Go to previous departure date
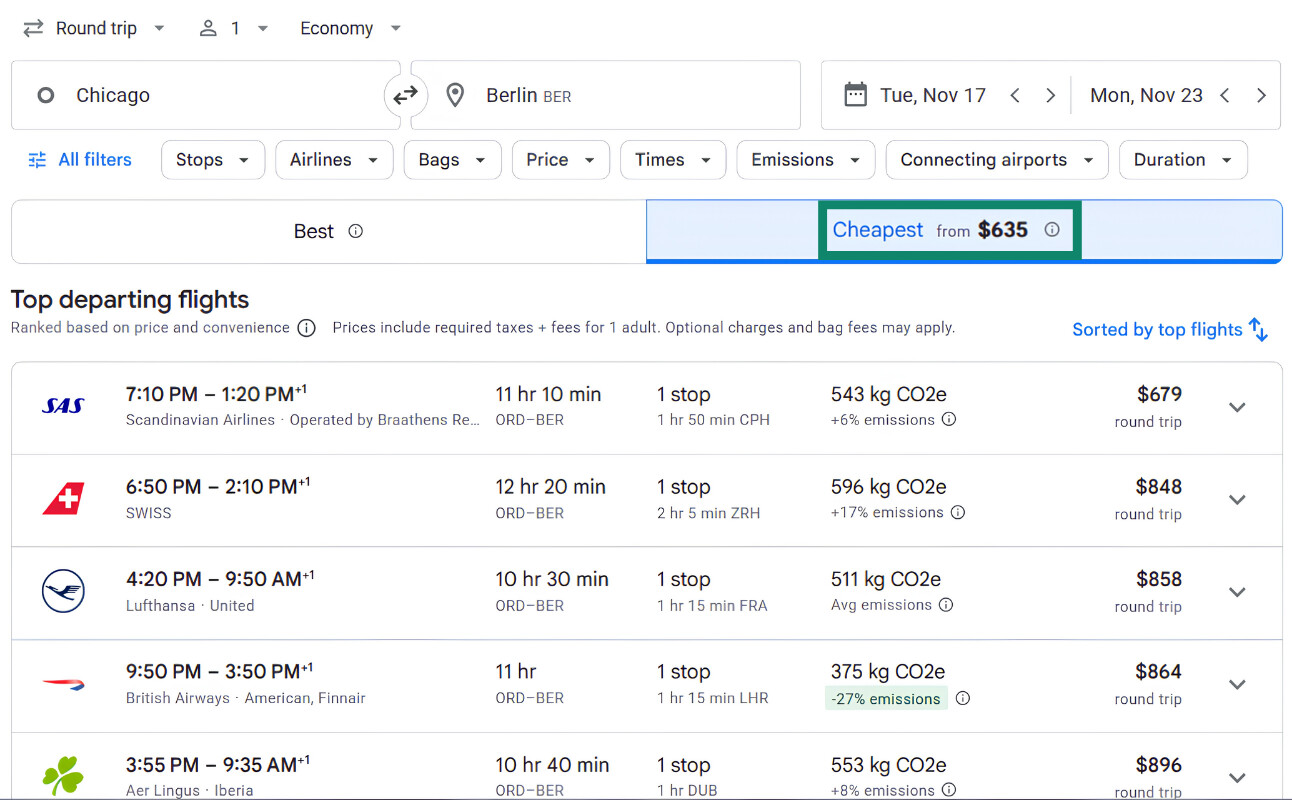This screenshot has height=800, width=1292. pyautogui.click(x=1015, y=96)
